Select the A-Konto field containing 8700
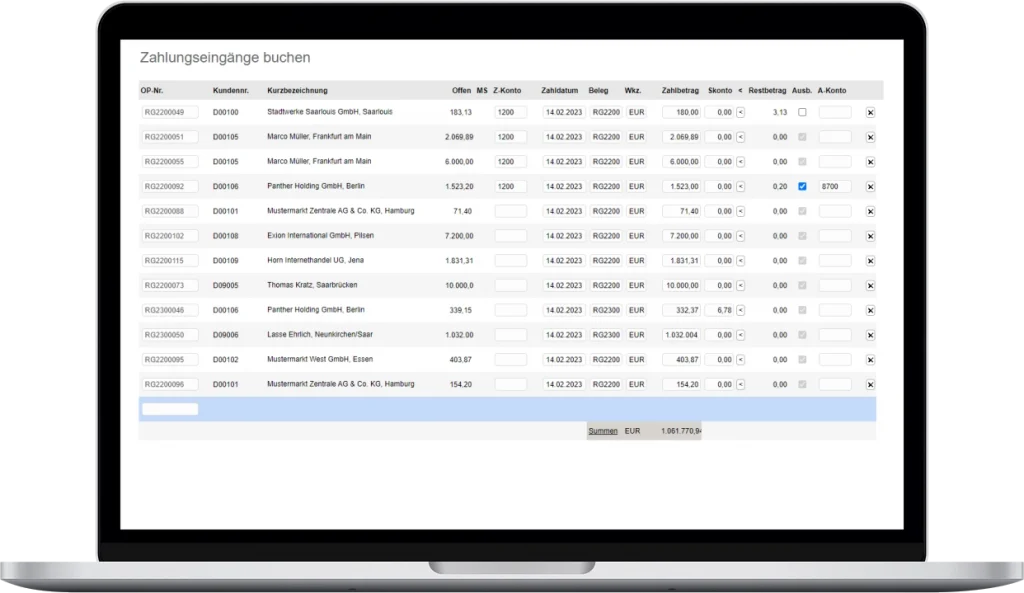The height and width of the screenshot is (593, 1024). click(835, 186)
